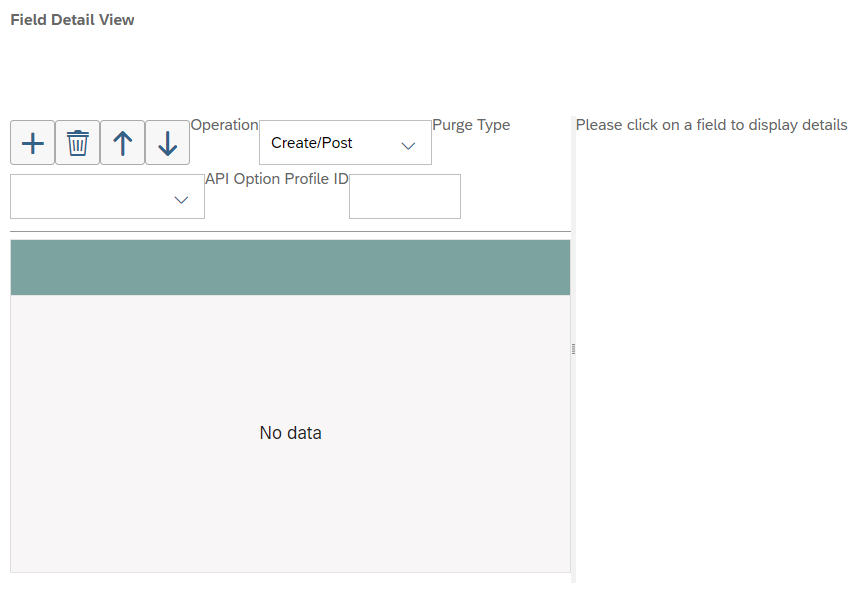Focus the API Option Profile ID field

click(x=405, y=197)
